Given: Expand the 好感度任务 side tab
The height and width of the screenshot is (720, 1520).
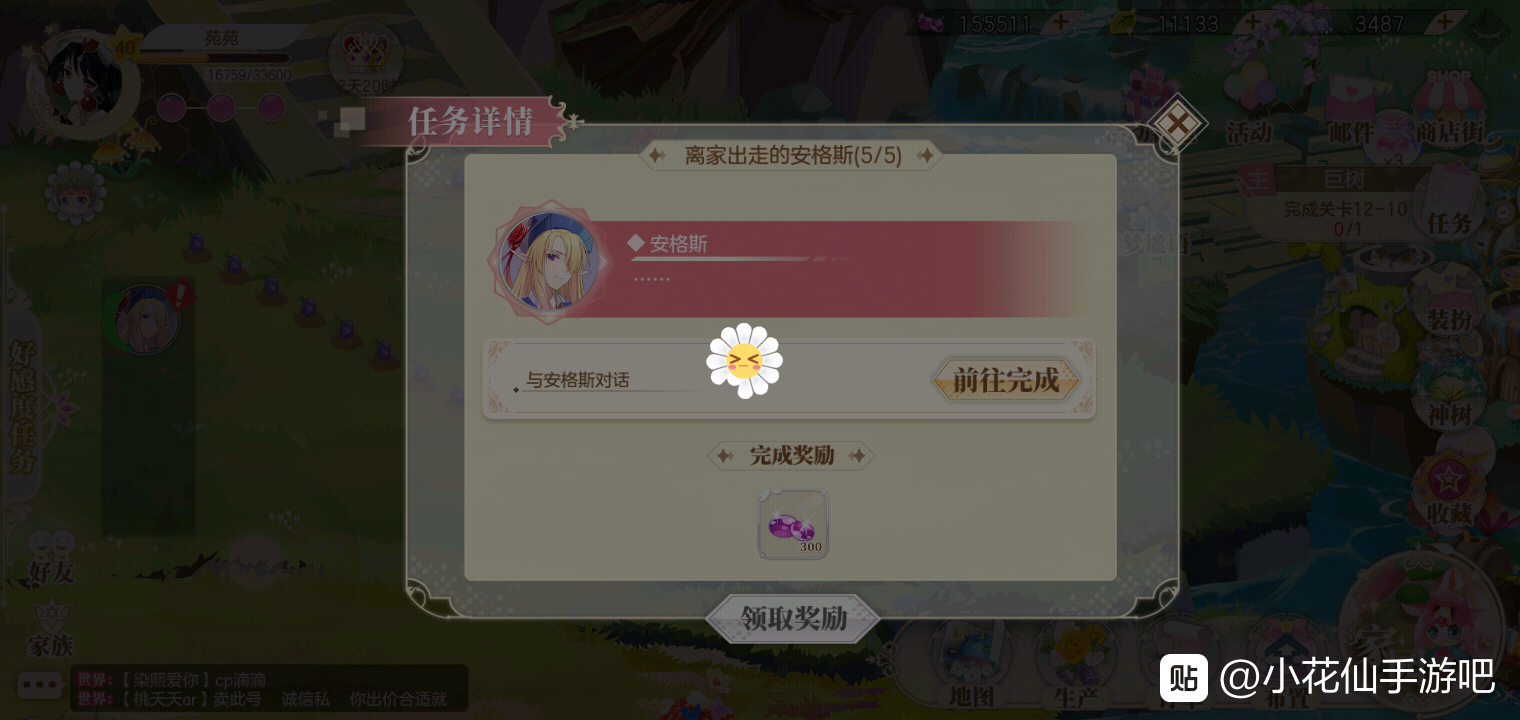Looking at the screenshot, I should point(22,405).
